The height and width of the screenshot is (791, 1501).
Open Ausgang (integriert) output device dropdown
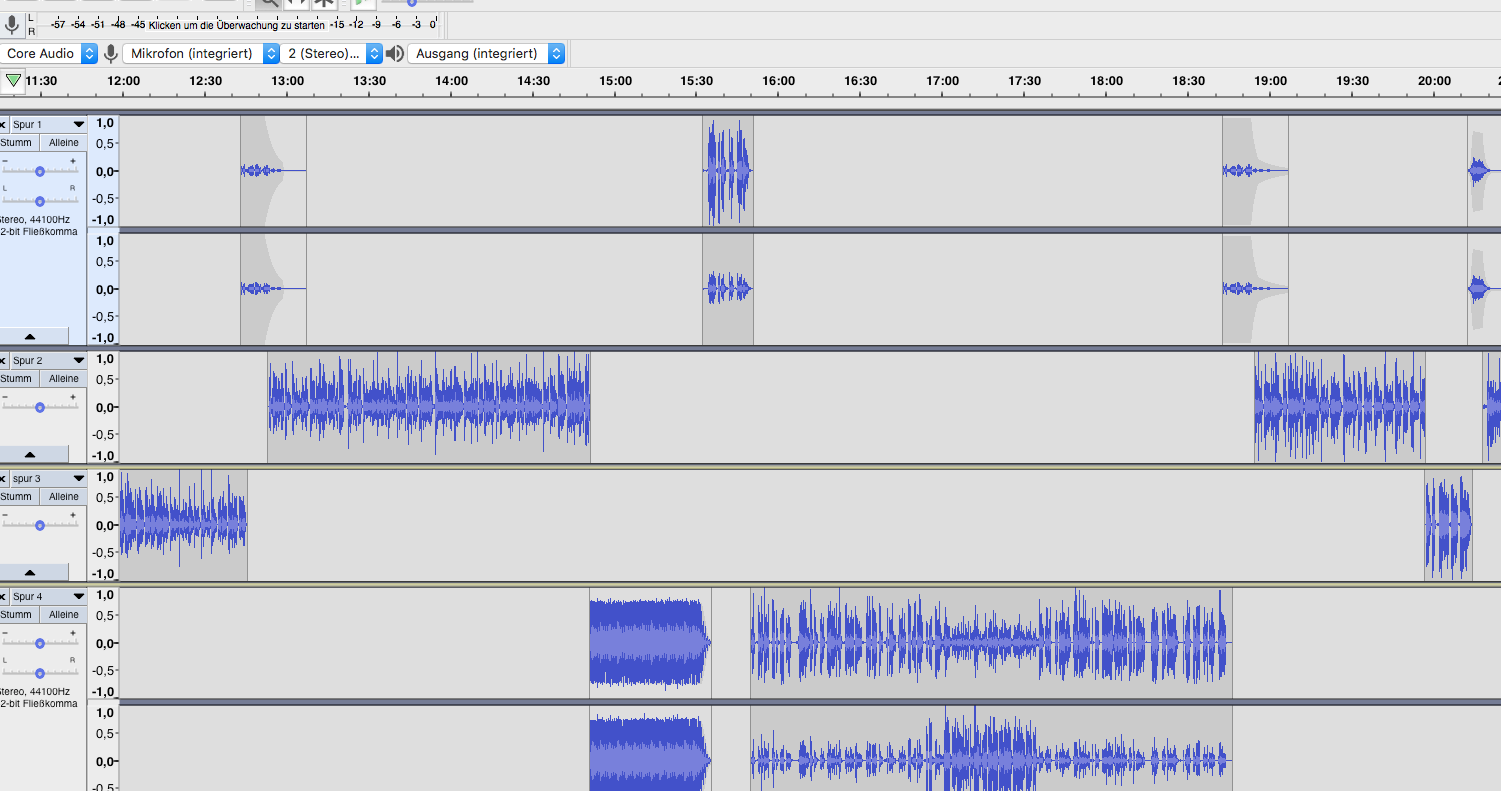486,54
